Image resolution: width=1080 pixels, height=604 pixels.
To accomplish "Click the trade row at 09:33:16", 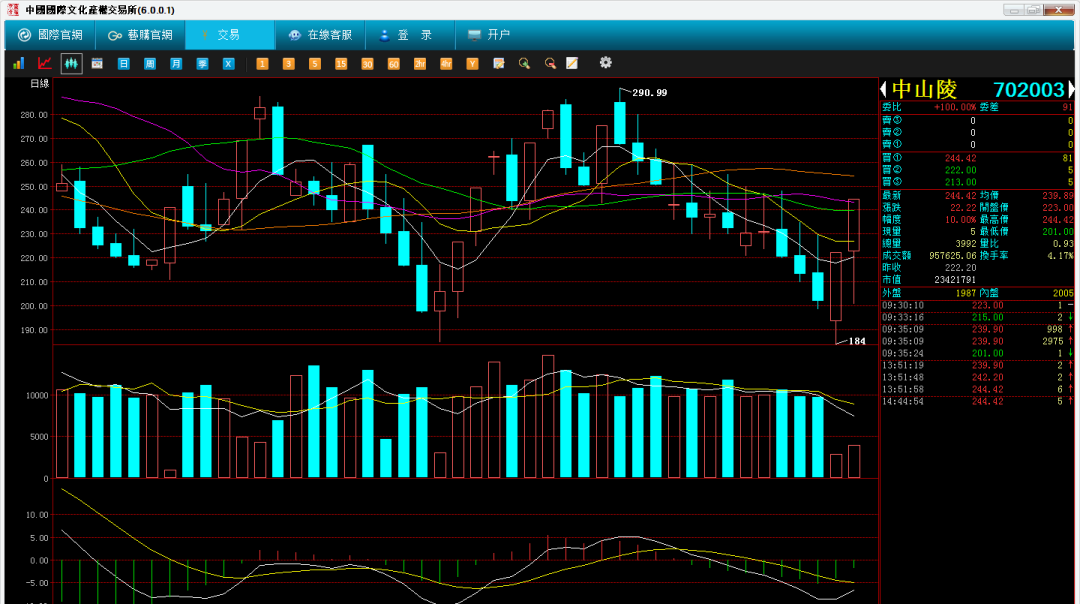I will [x=977, y=317].
